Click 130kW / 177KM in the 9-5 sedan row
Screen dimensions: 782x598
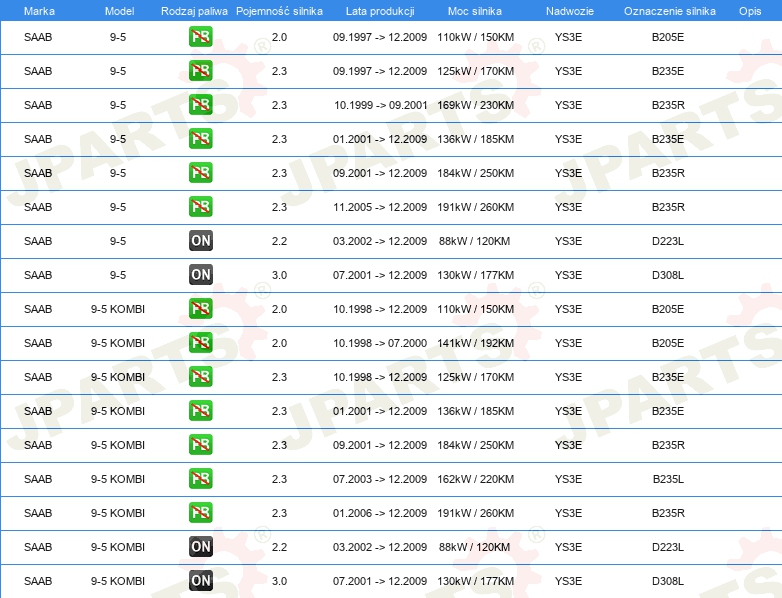click(475, 275)
